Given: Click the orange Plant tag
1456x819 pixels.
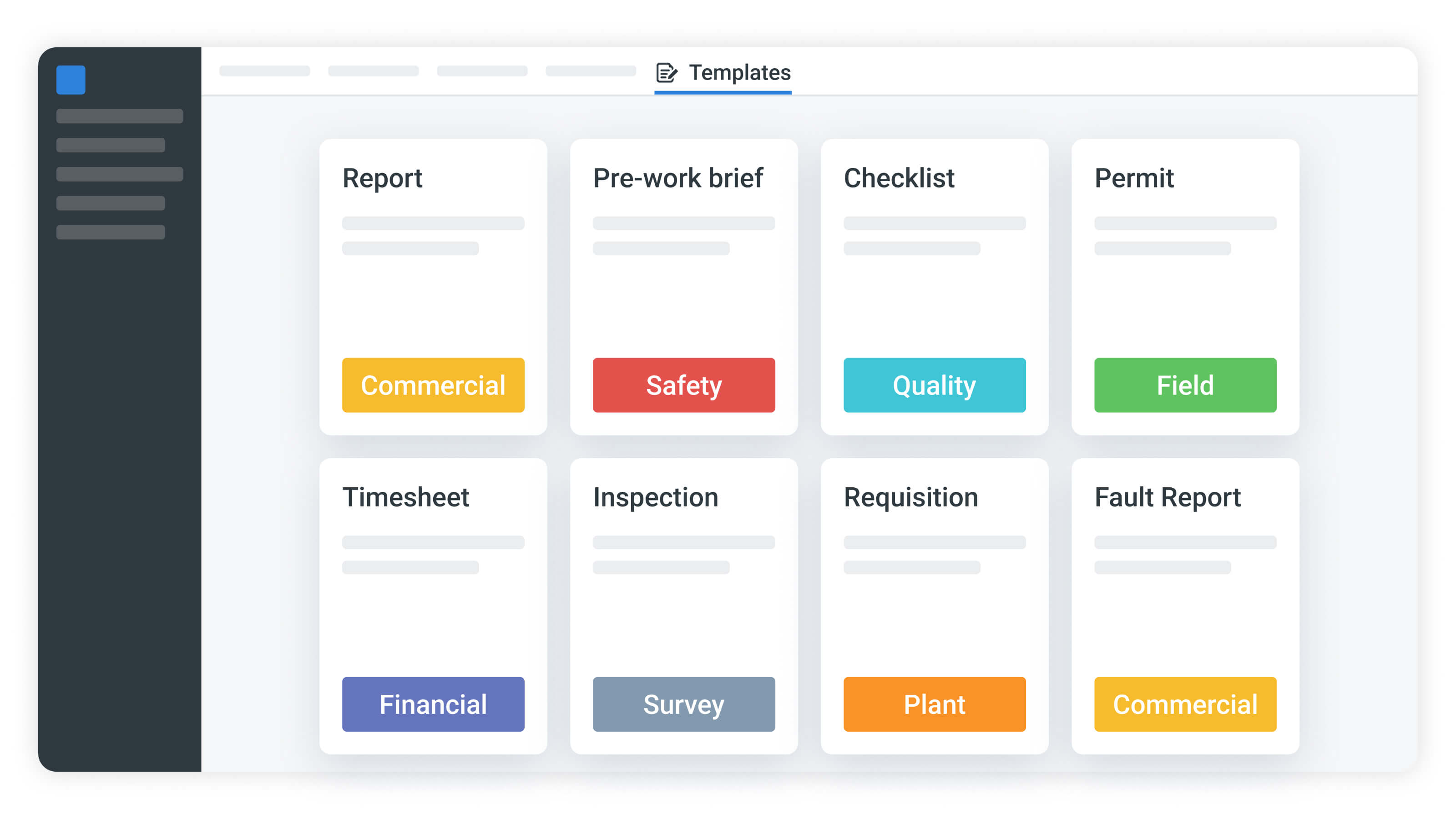Looking at the screenshot, I should click(934, 704).
